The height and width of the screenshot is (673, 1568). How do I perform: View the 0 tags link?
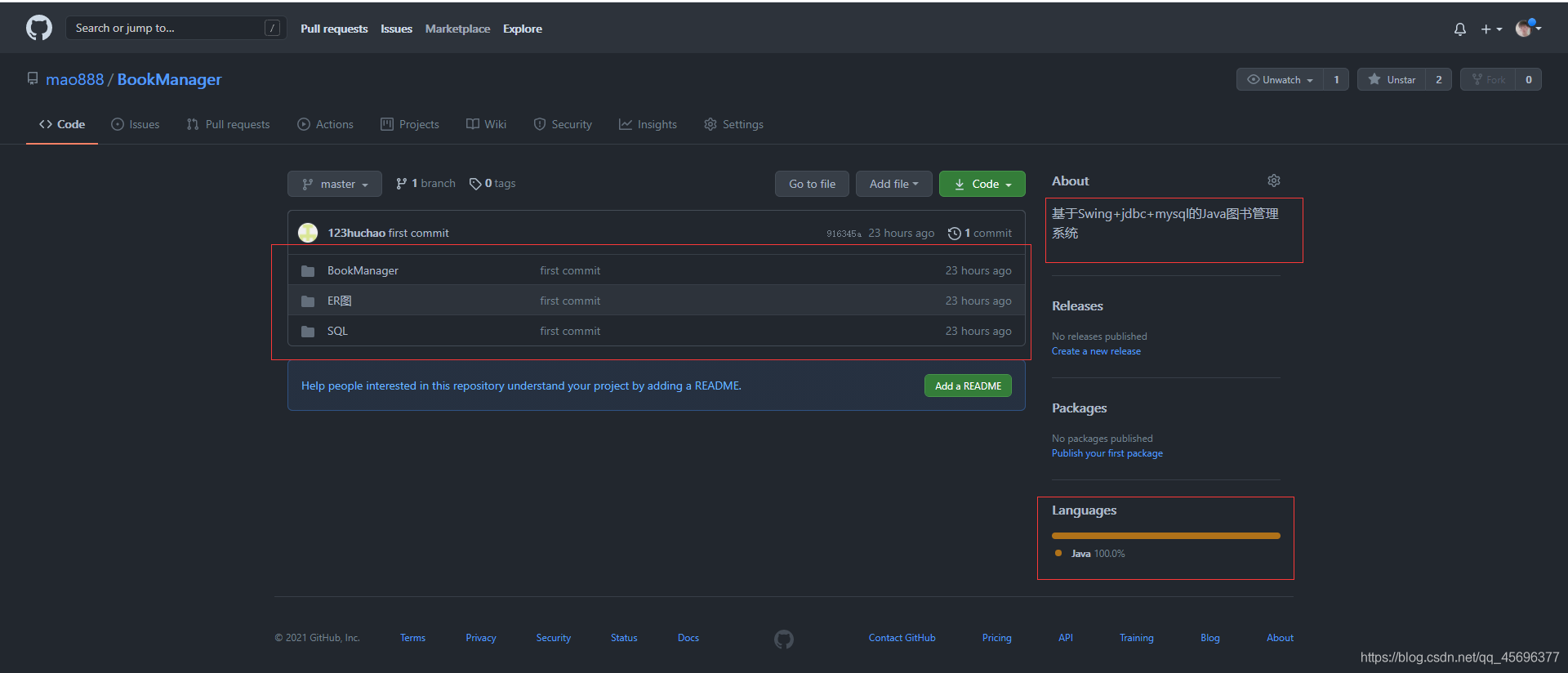pos(492,184)
